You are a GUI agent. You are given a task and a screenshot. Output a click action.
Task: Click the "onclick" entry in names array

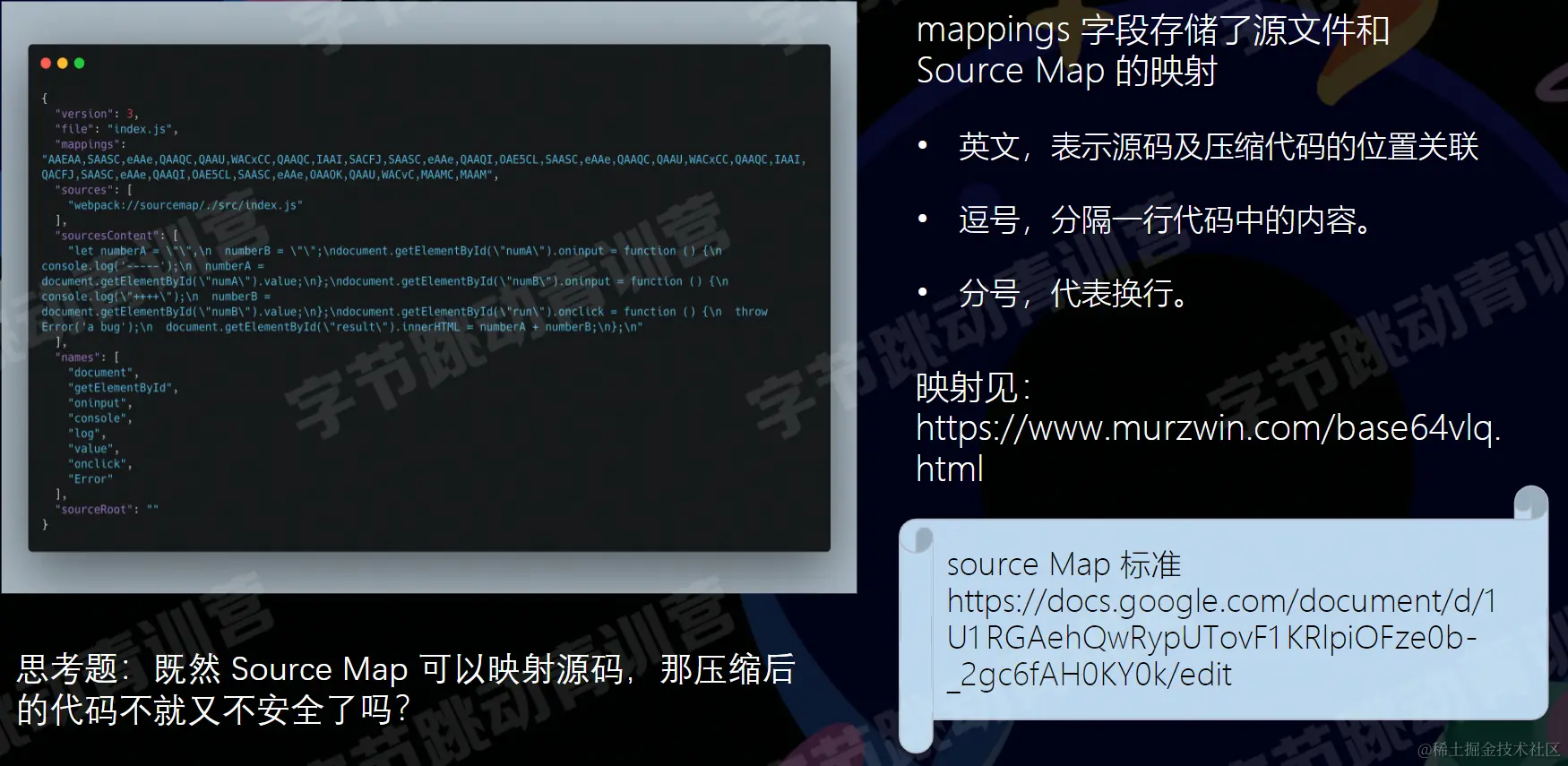tap(98, 464)
